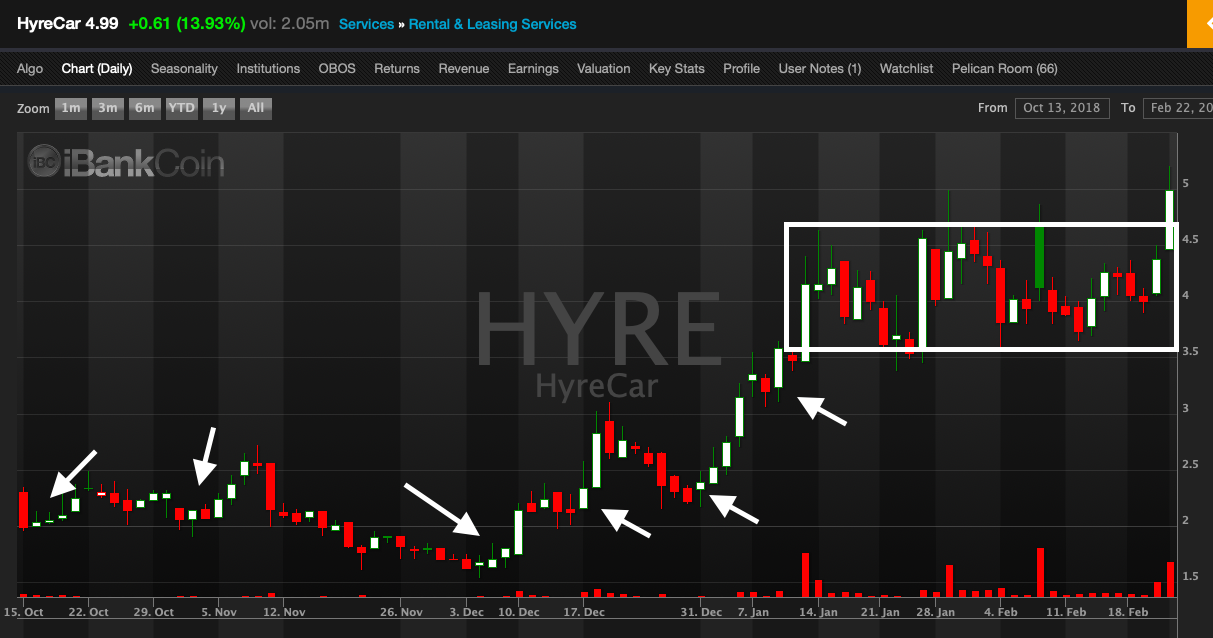The image size is (1213, 638).
Task: Follow the Services sector link
Action: [366, 24]
